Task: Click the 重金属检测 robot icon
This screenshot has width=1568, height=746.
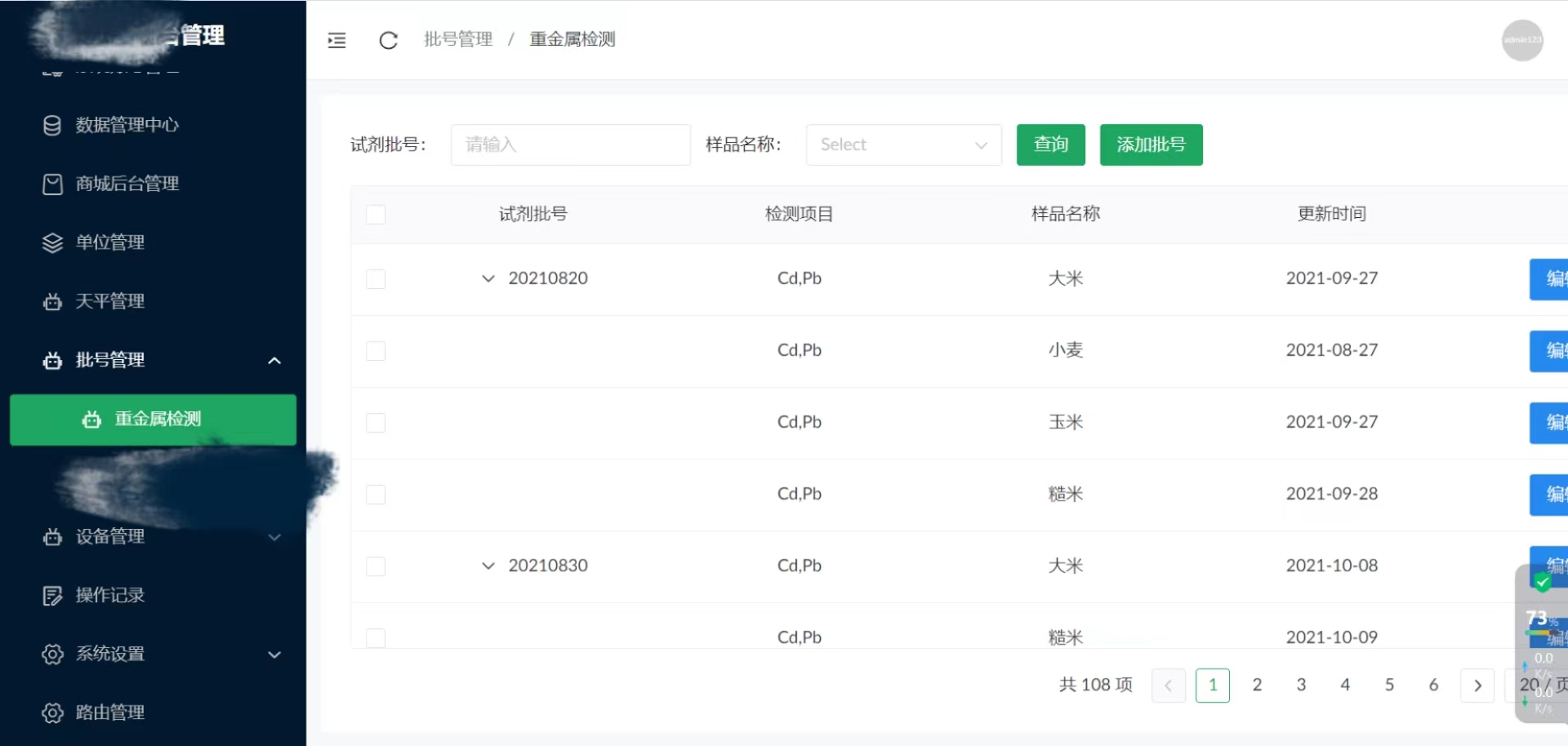Action: click(x=91, y=419)
